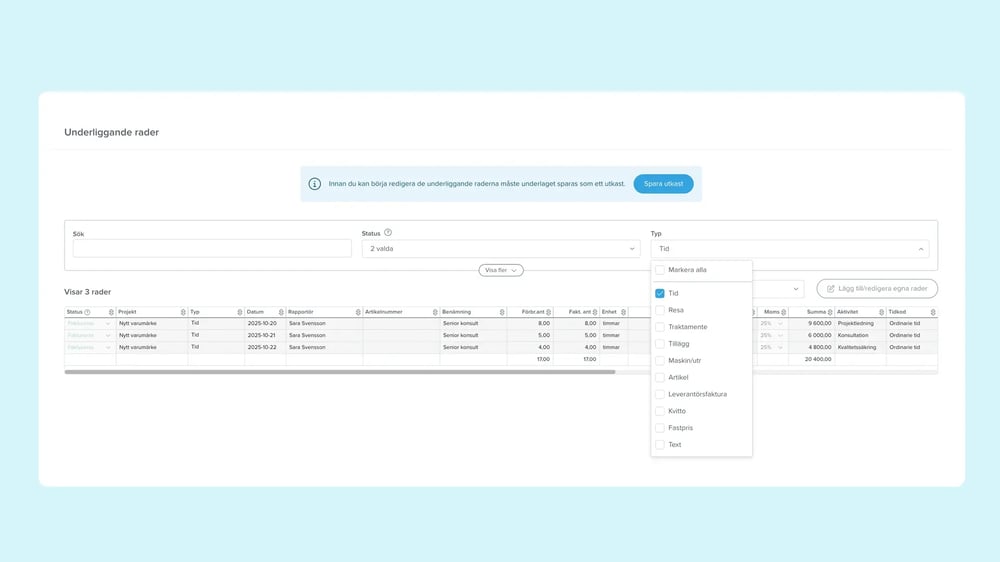Screen dimensions: 1000x562
Task: Check the Markera alla checkbox
Action: [x=660, y=270]
